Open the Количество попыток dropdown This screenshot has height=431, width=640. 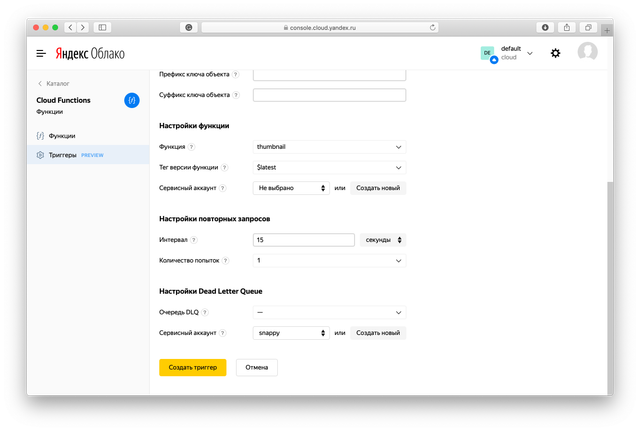329,260
